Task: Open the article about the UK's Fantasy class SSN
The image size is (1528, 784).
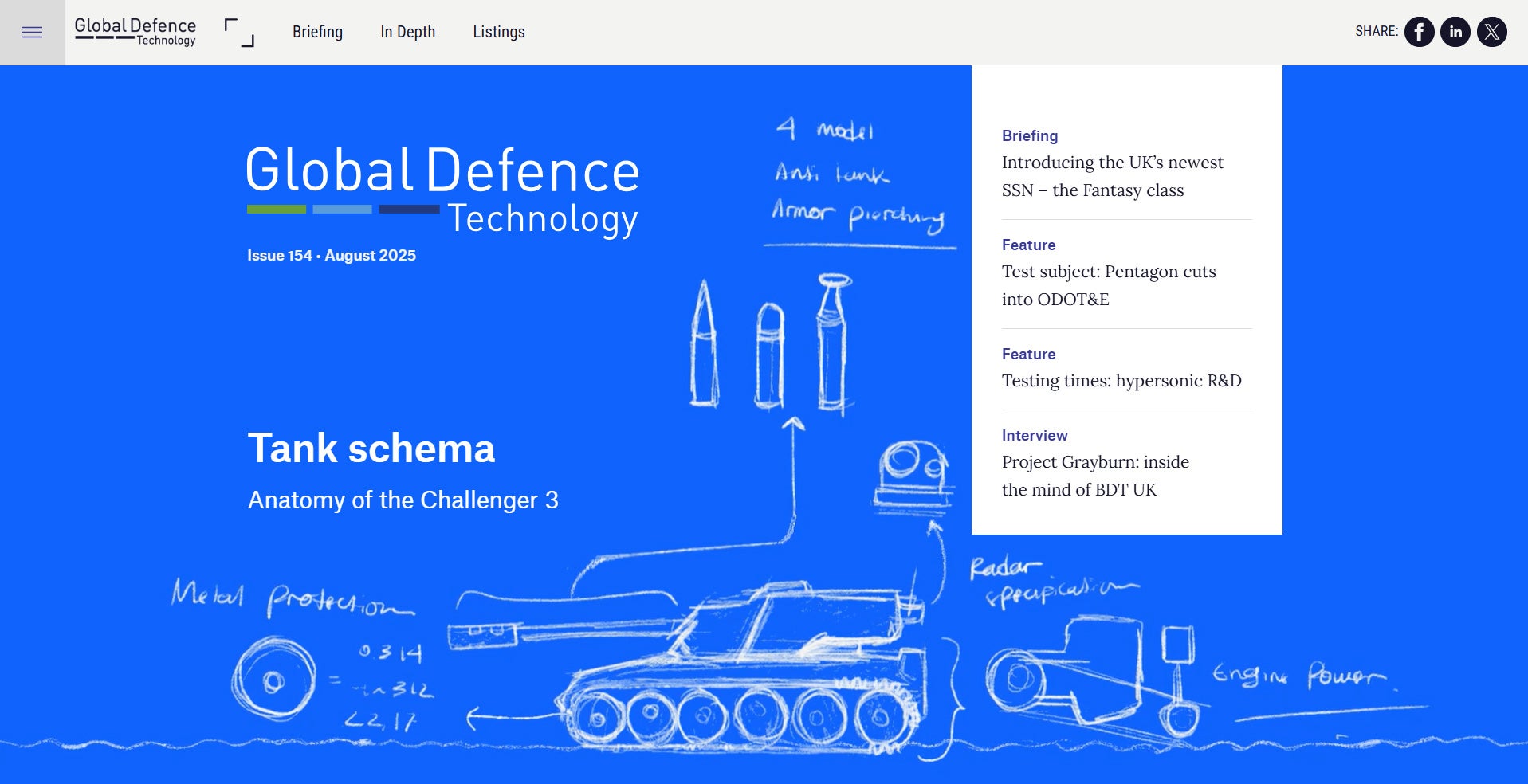Action: click(1113, 176)
